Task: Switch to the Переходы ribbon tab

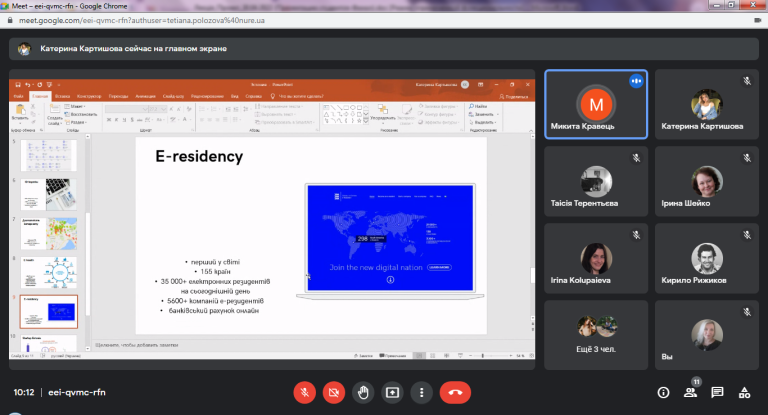Action: click(x=118, y=97)
